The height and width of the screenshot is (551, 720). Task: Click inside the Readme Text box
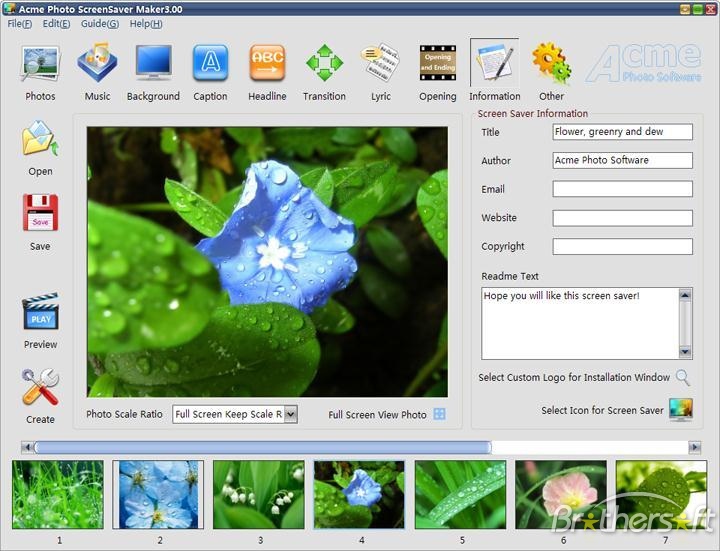[580, 324]
